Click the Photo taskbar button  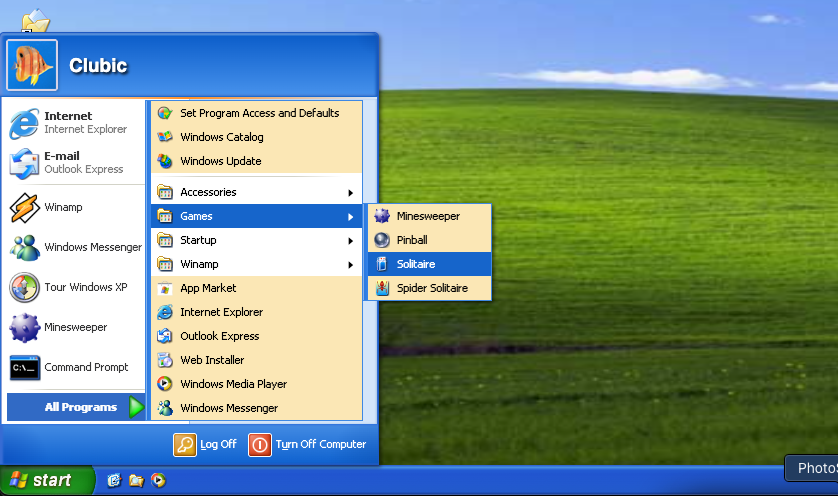811,468
